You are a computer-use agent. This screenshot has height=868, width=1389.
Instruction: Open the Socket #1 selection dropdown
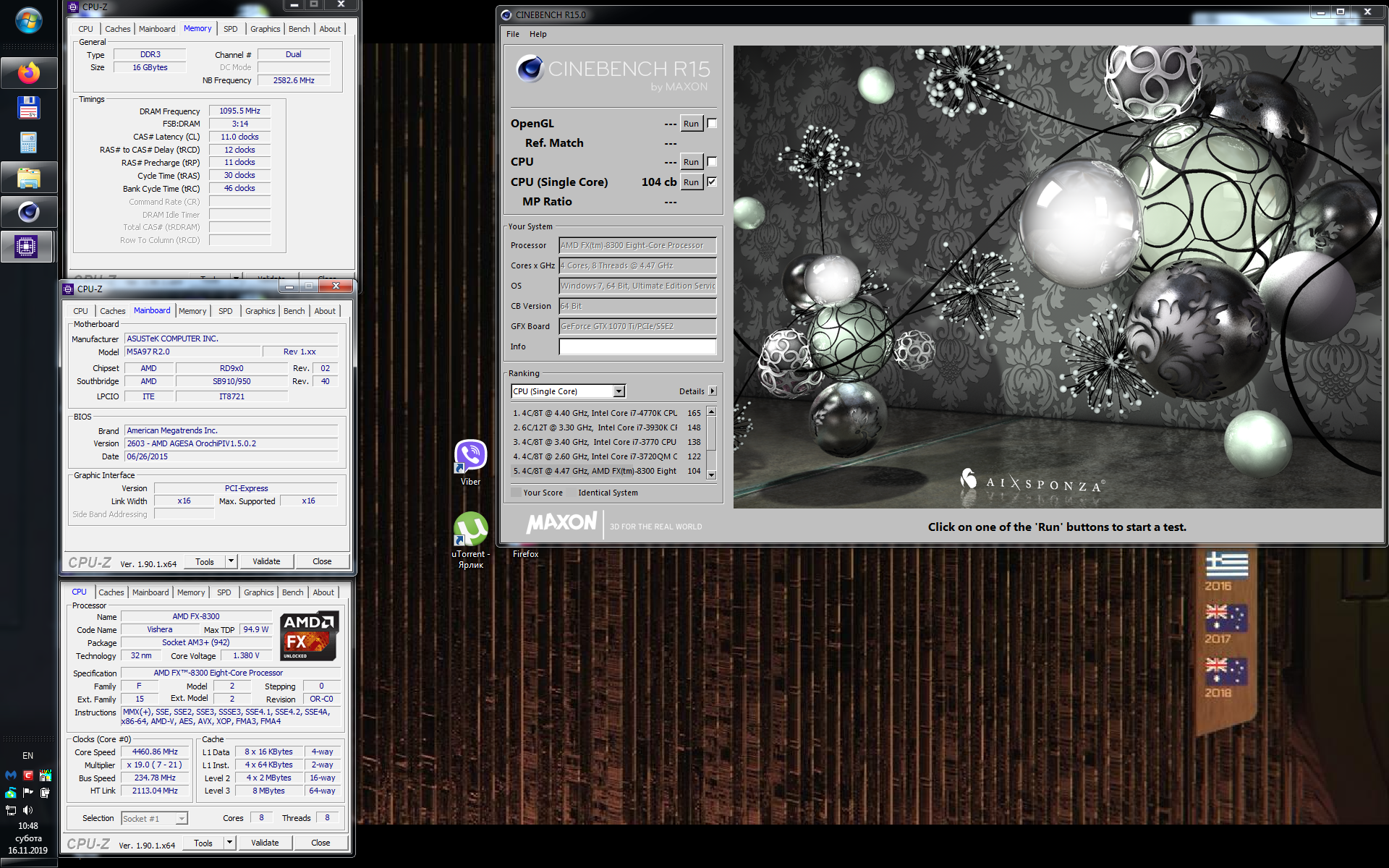155,819
